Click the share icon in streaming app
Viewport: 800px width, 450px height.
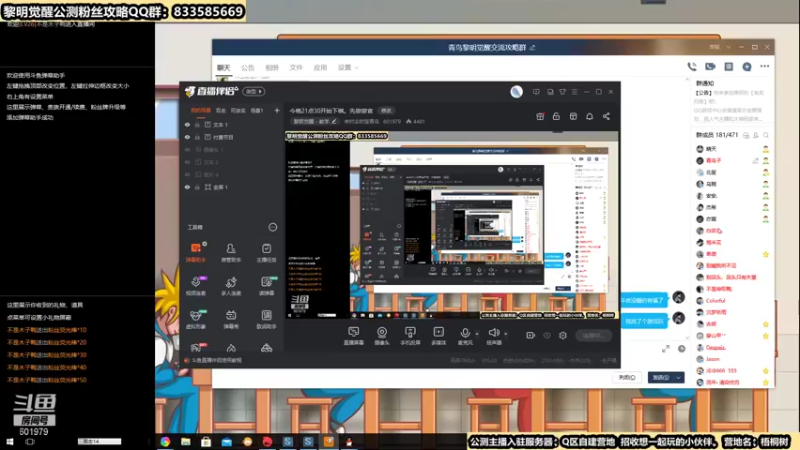pyautogui.click(x=606, y=116)
